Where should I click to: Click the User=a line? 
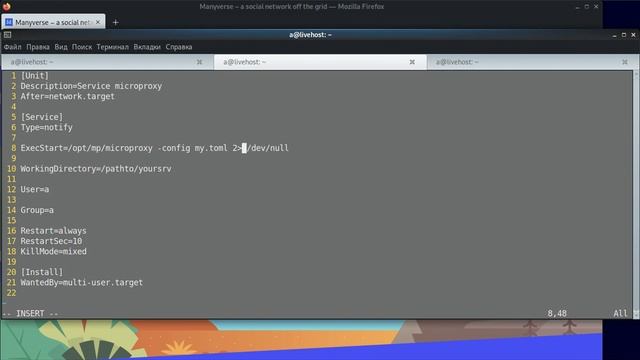(35, 189)
